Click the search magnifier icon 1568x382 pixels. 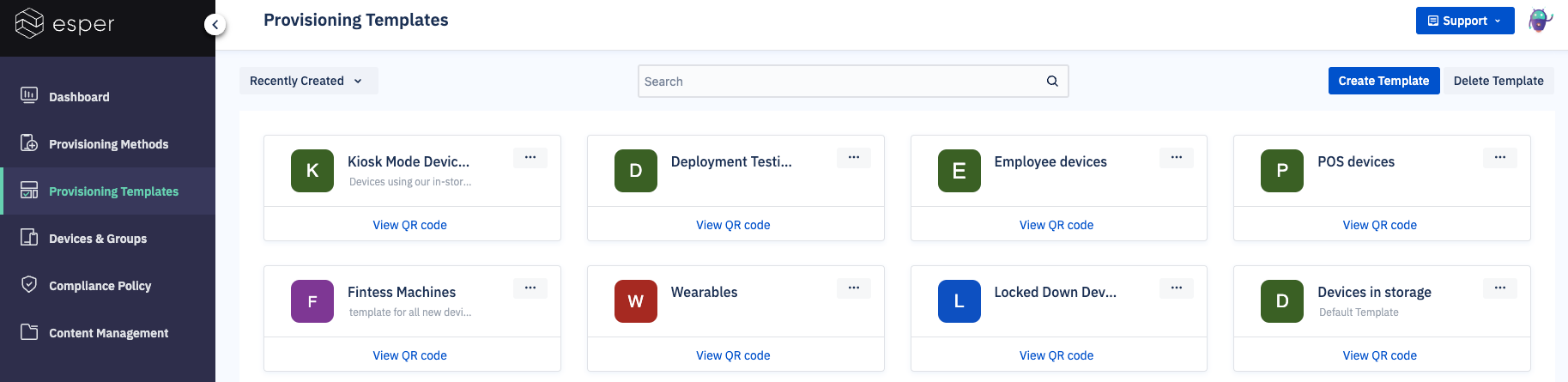coord(1052,81)
